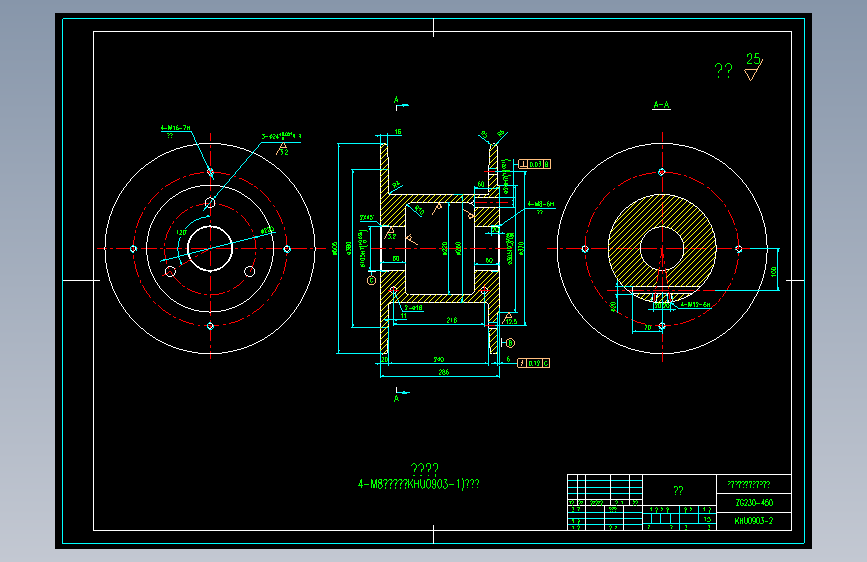Select the circled datum B marker
Viewport: 867px width, 562px height.
510,343
